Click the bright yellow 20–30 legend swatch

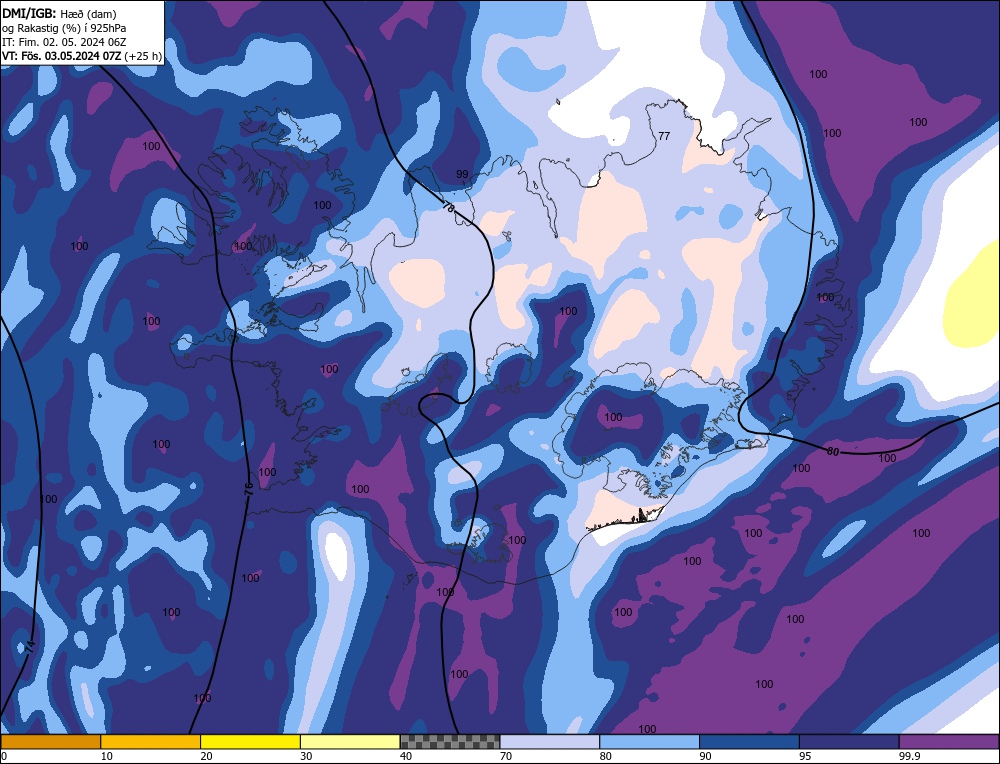pos(250,741)
